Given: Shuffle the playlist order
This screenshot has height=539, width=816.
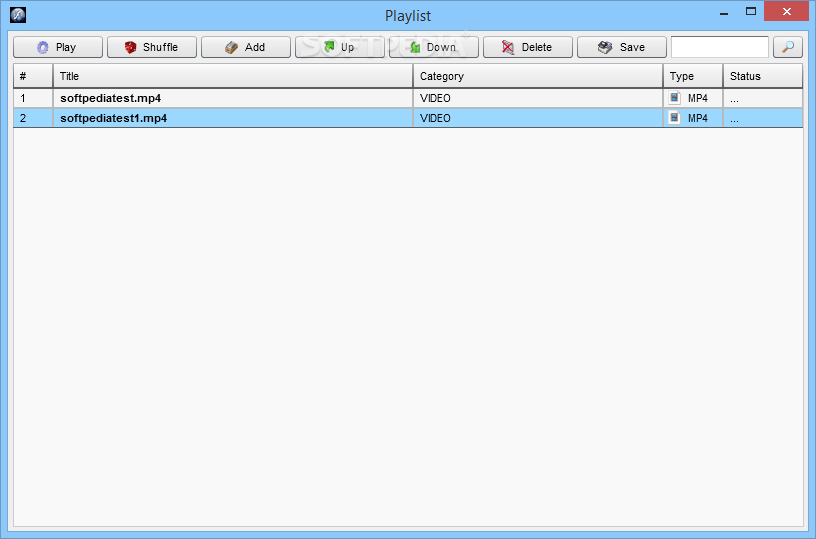Looking at the screenshot, I should click(x=152, y=47).
